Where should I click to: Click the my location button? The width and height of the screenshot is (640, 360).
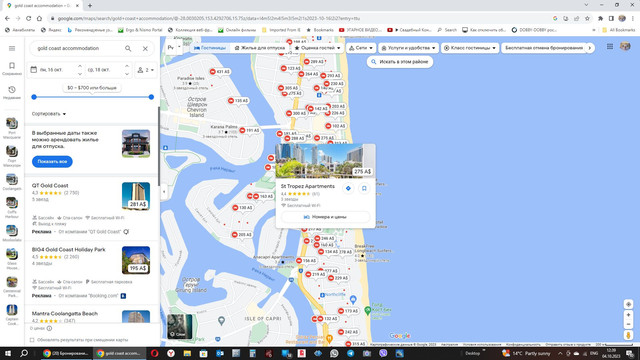(x=629, y=304)
